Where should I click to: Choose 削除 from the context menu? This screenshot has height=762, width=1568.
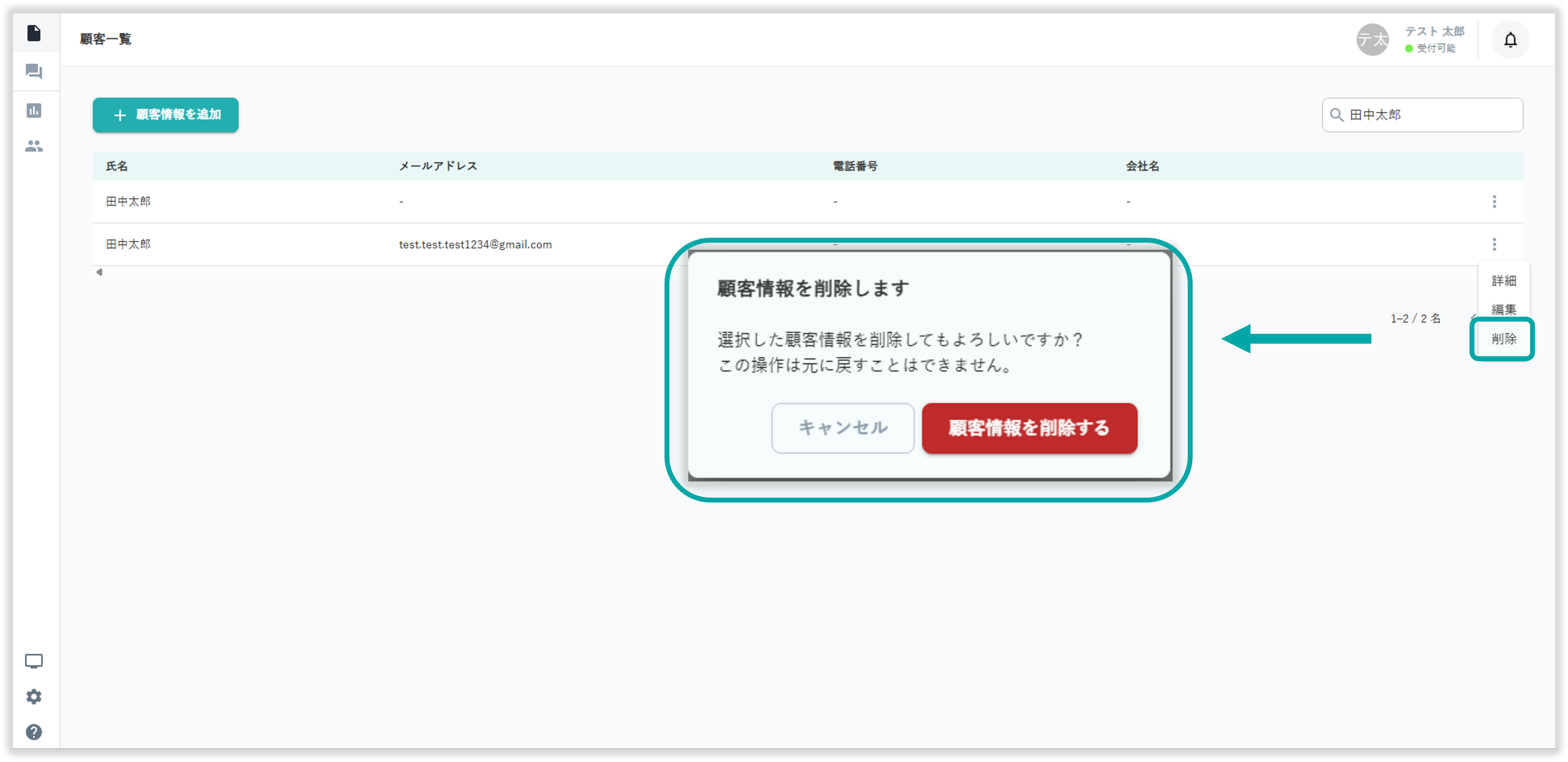tap(1504, 339)
